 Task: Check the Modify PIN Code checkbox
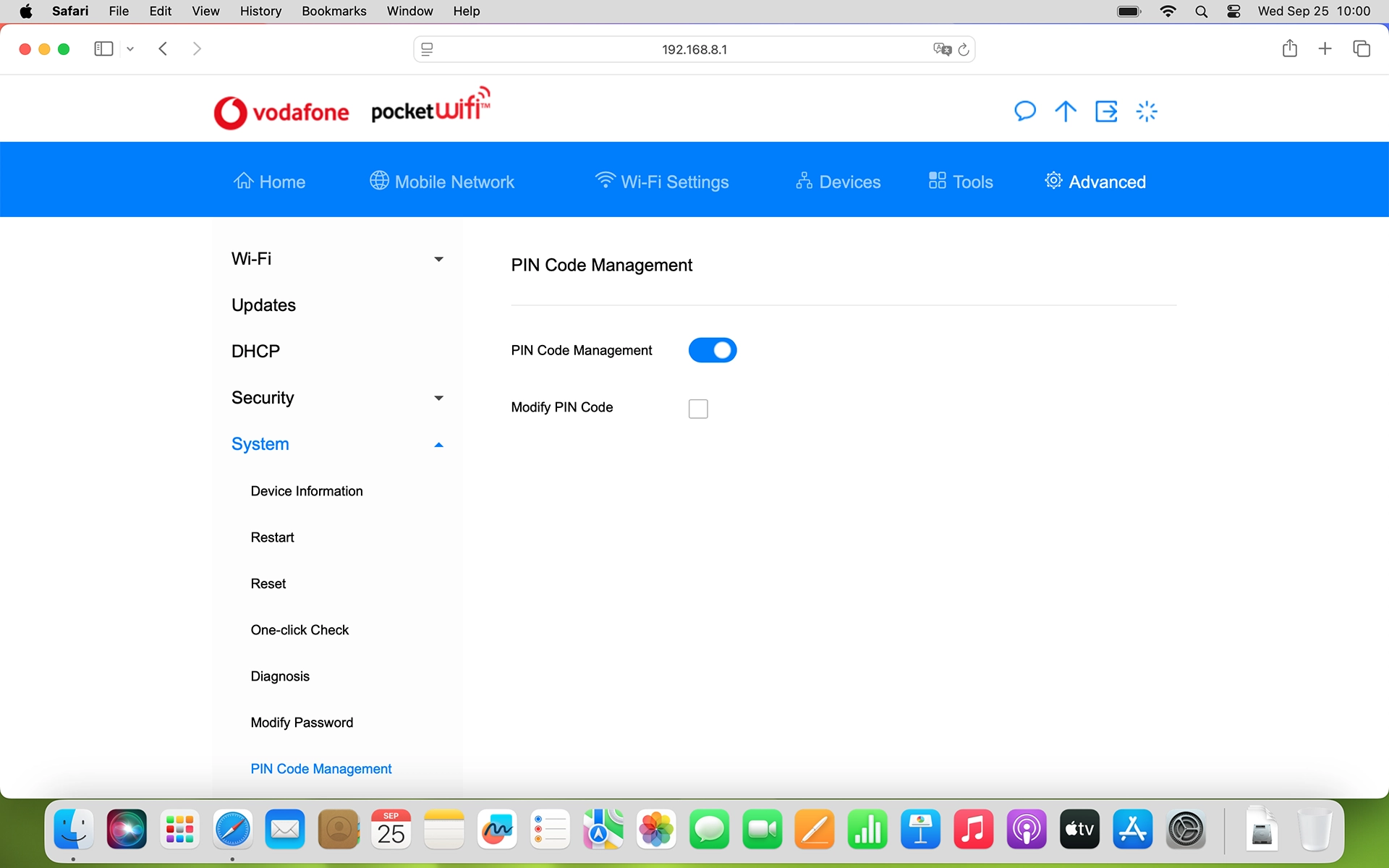(x=698, y=409)
